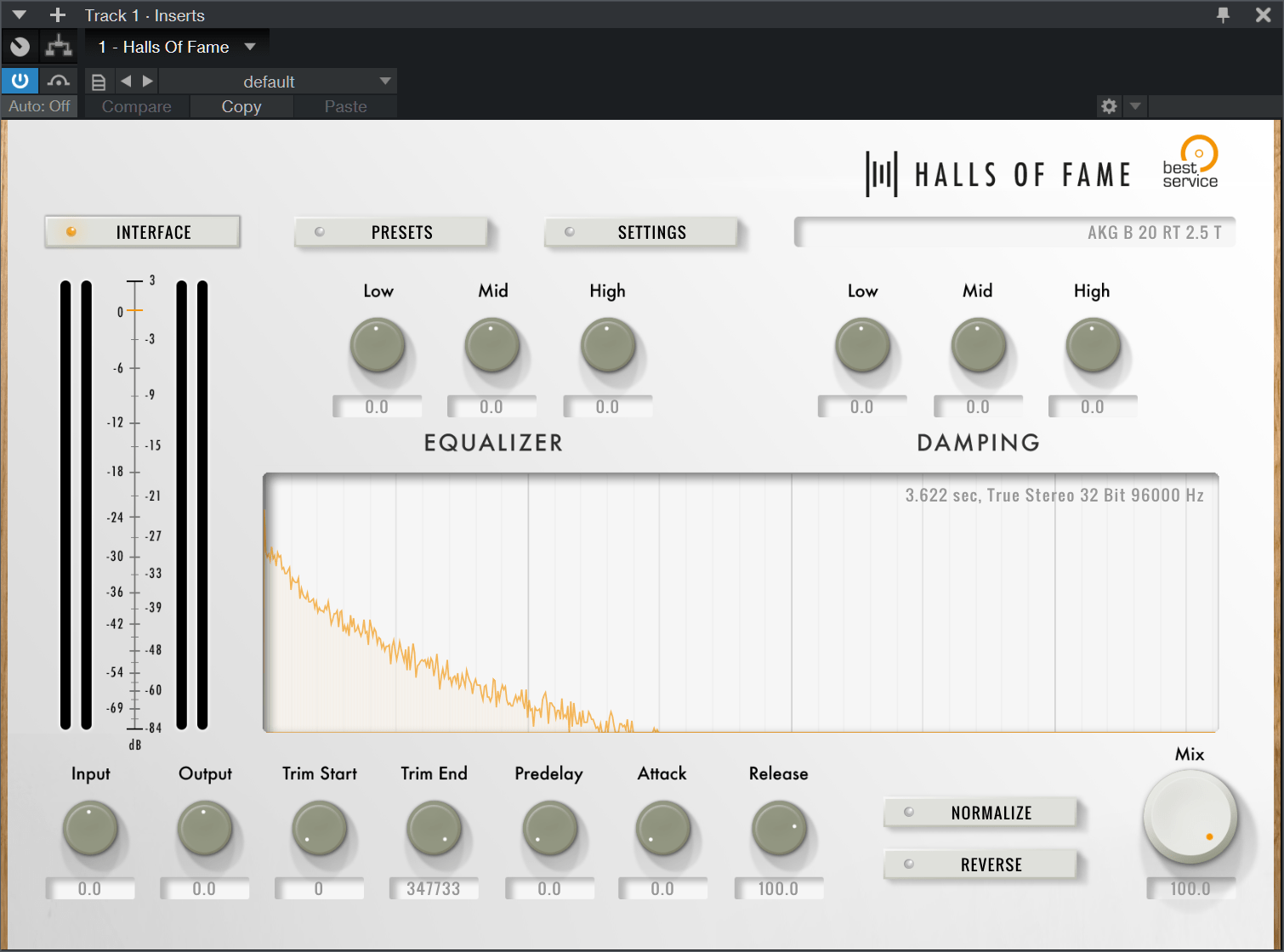1284x952 pixels.
Task: Go to the next preset arrow
Action: [148, 81]
